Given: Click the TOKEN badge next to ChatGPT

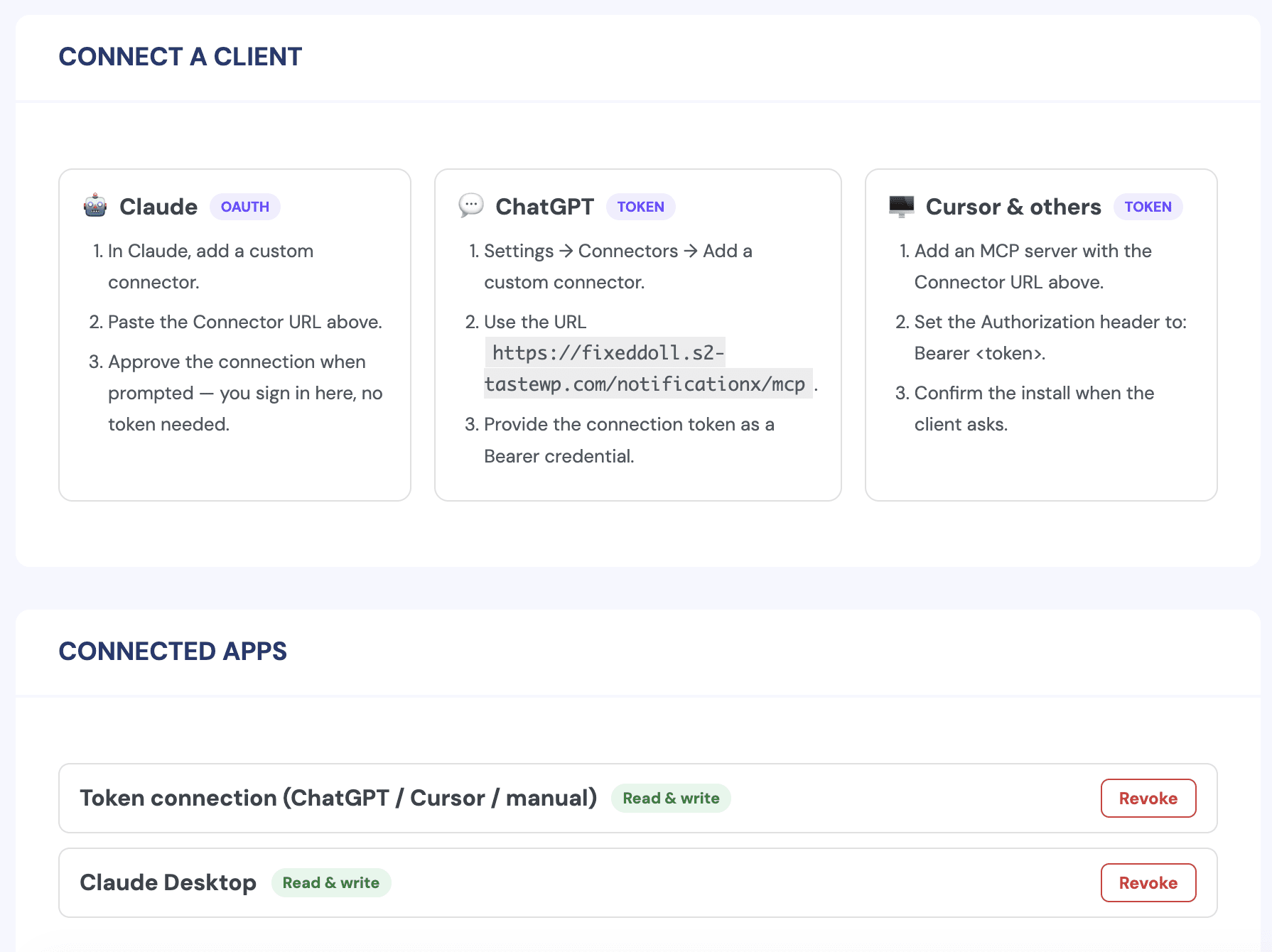Looking at the screenshot, I should pyautogui.click(x=641, y=207).
